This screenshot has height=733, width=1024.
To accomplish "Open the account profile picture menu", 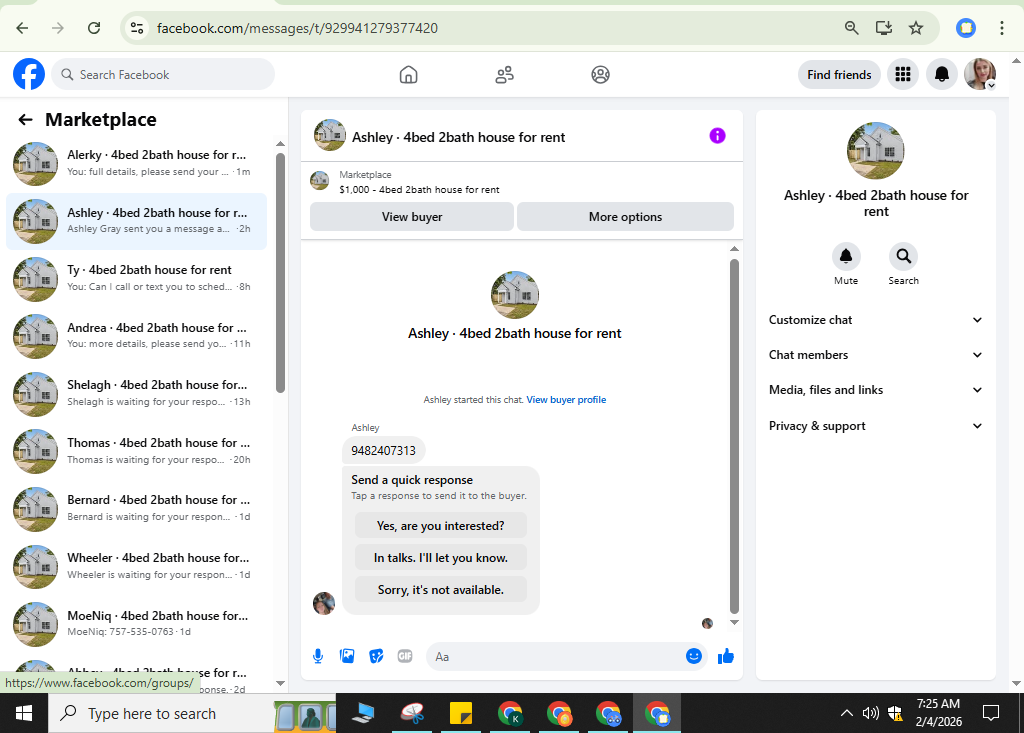I will [x=980, y=74].
